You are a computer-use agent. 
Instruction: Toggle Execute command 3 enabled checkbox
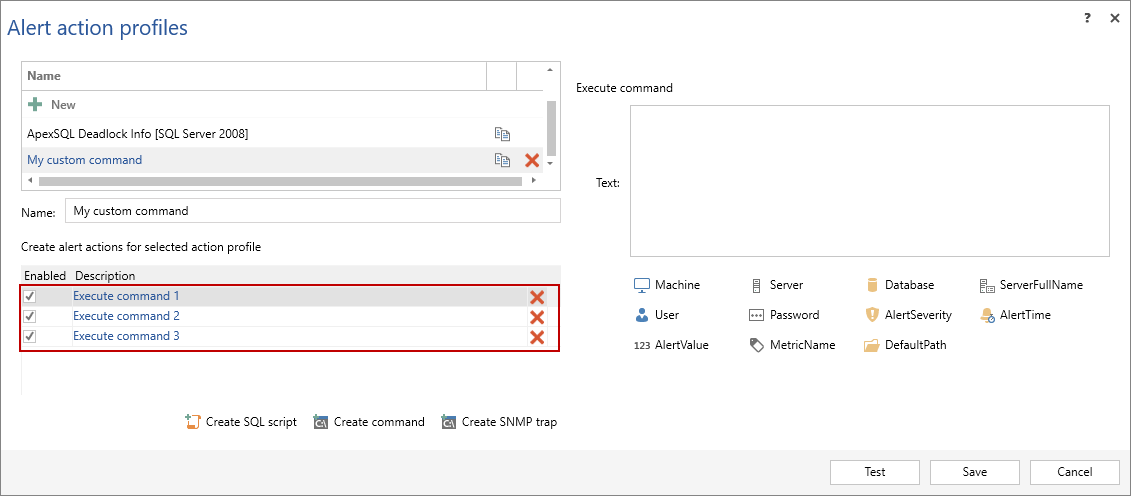30,337
